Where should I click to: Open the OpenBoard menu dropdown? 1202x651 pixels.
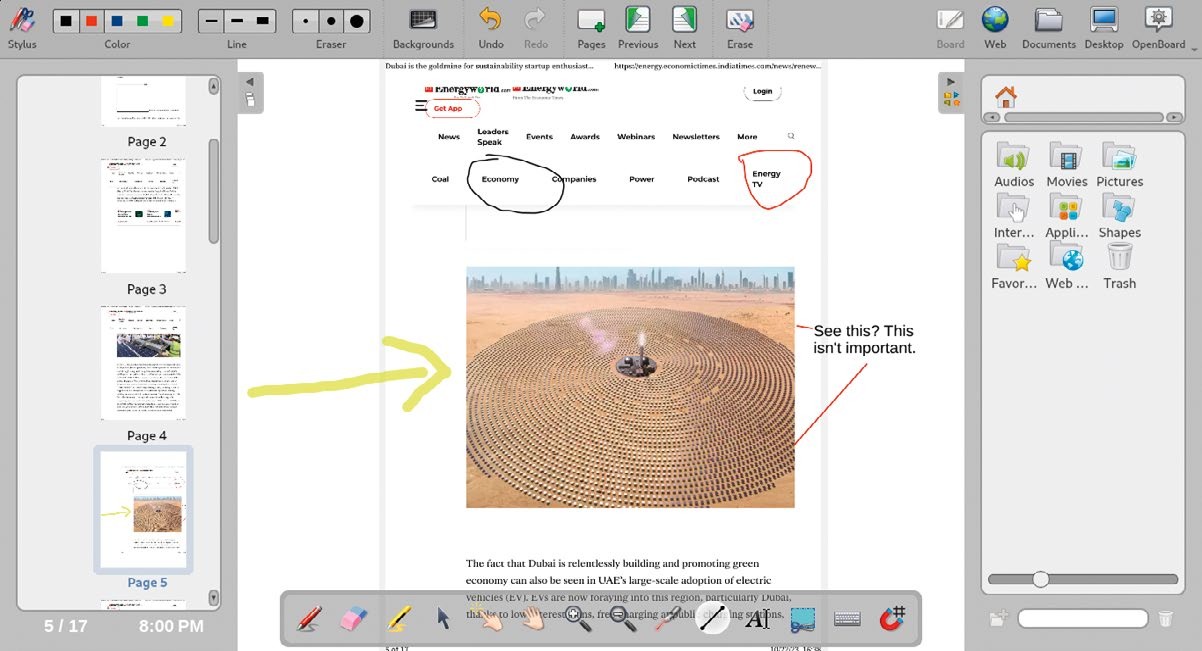(x=1158, y=28)
